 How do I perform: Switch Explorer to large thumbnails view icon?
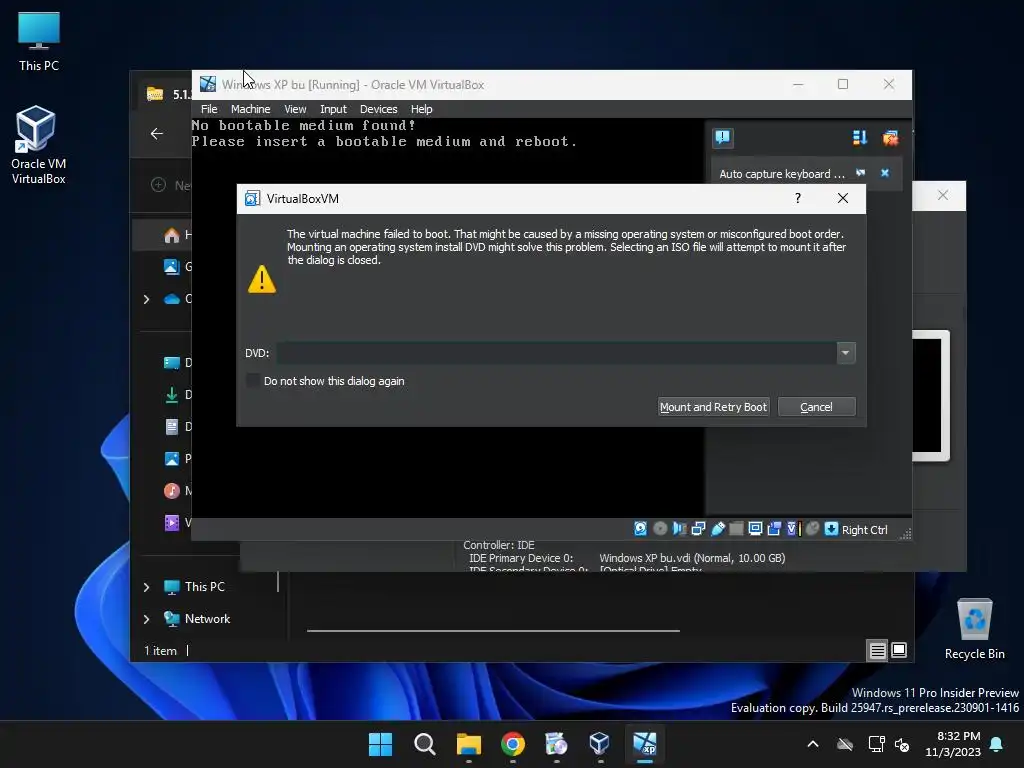coord(899,650)
